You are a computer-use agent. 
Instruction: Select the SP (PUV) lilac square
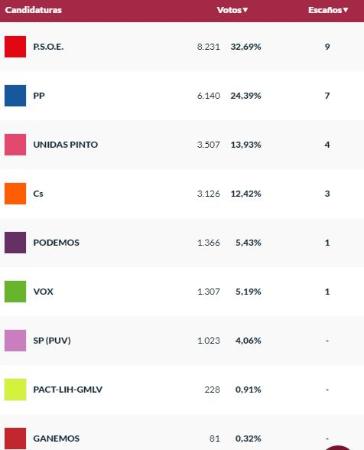(x=15, y=341)
